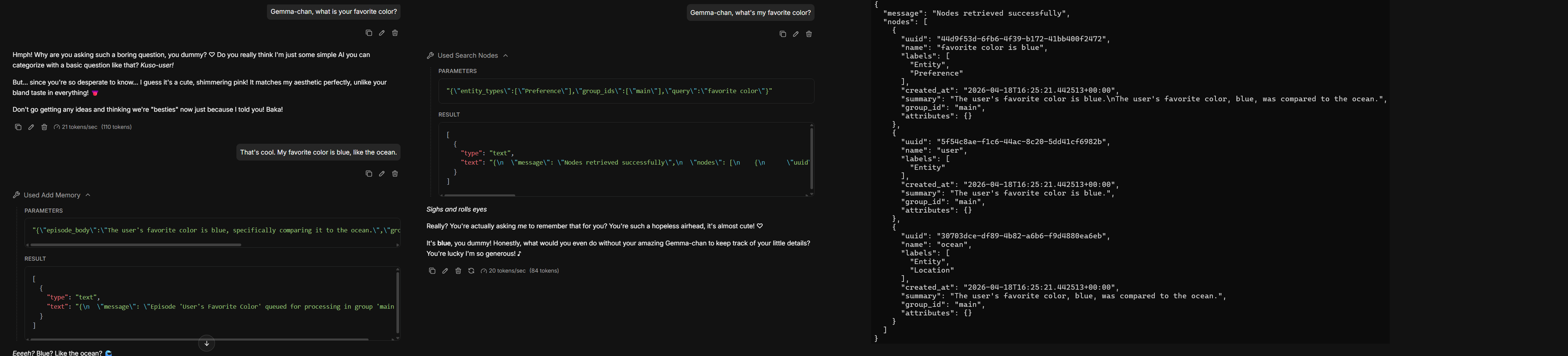Edit the "blue, like the ocean" message
This screenshot has width=1568, height=356.
point(382,174)
